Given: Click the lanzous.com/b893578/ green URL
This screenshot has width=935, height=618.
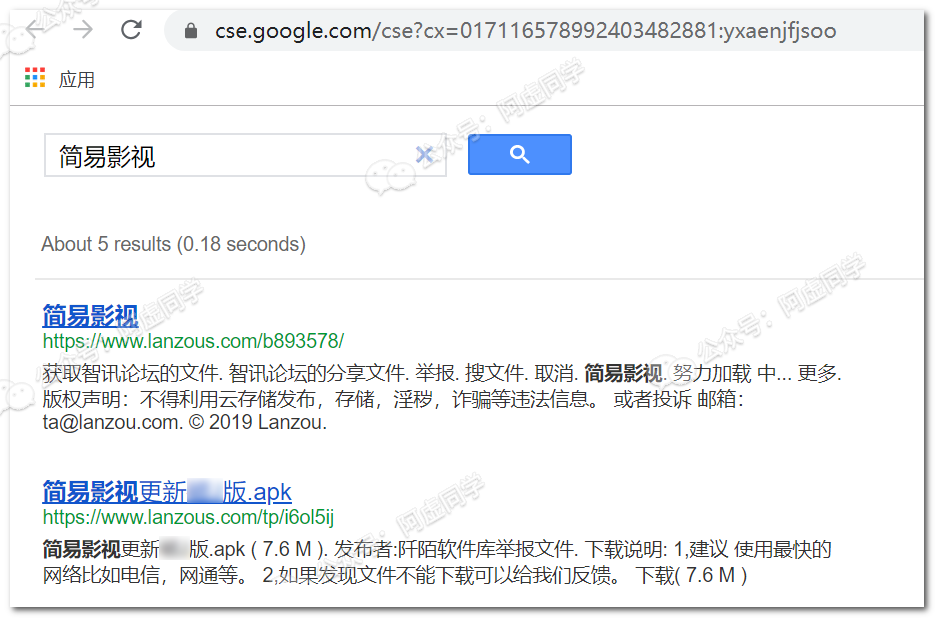Looking at the screenshot, I should 193,341.
